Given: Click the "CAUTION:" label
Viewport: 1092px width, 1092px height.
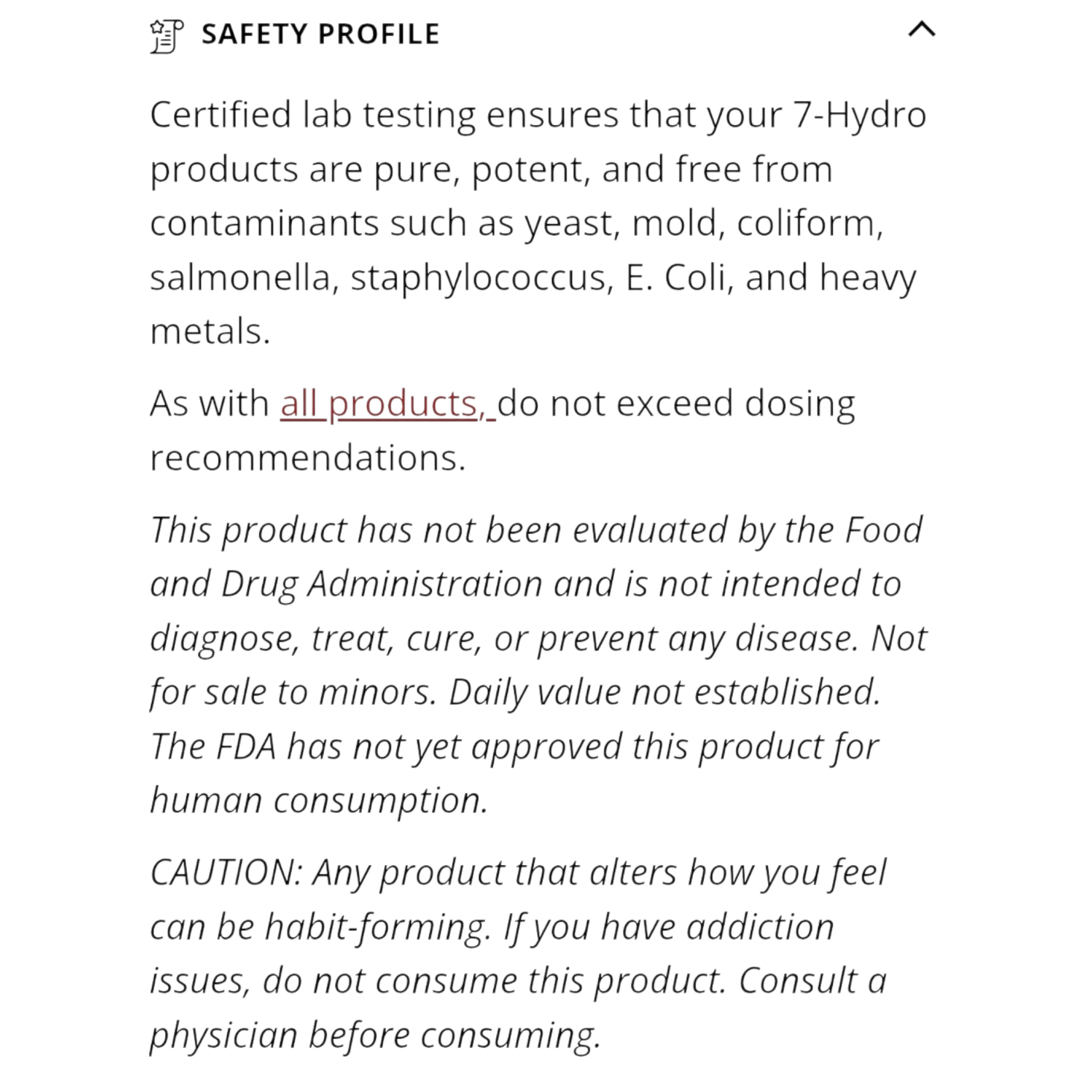Looking at the screenshot, I should pyautogui.click(x=226, y=873).
